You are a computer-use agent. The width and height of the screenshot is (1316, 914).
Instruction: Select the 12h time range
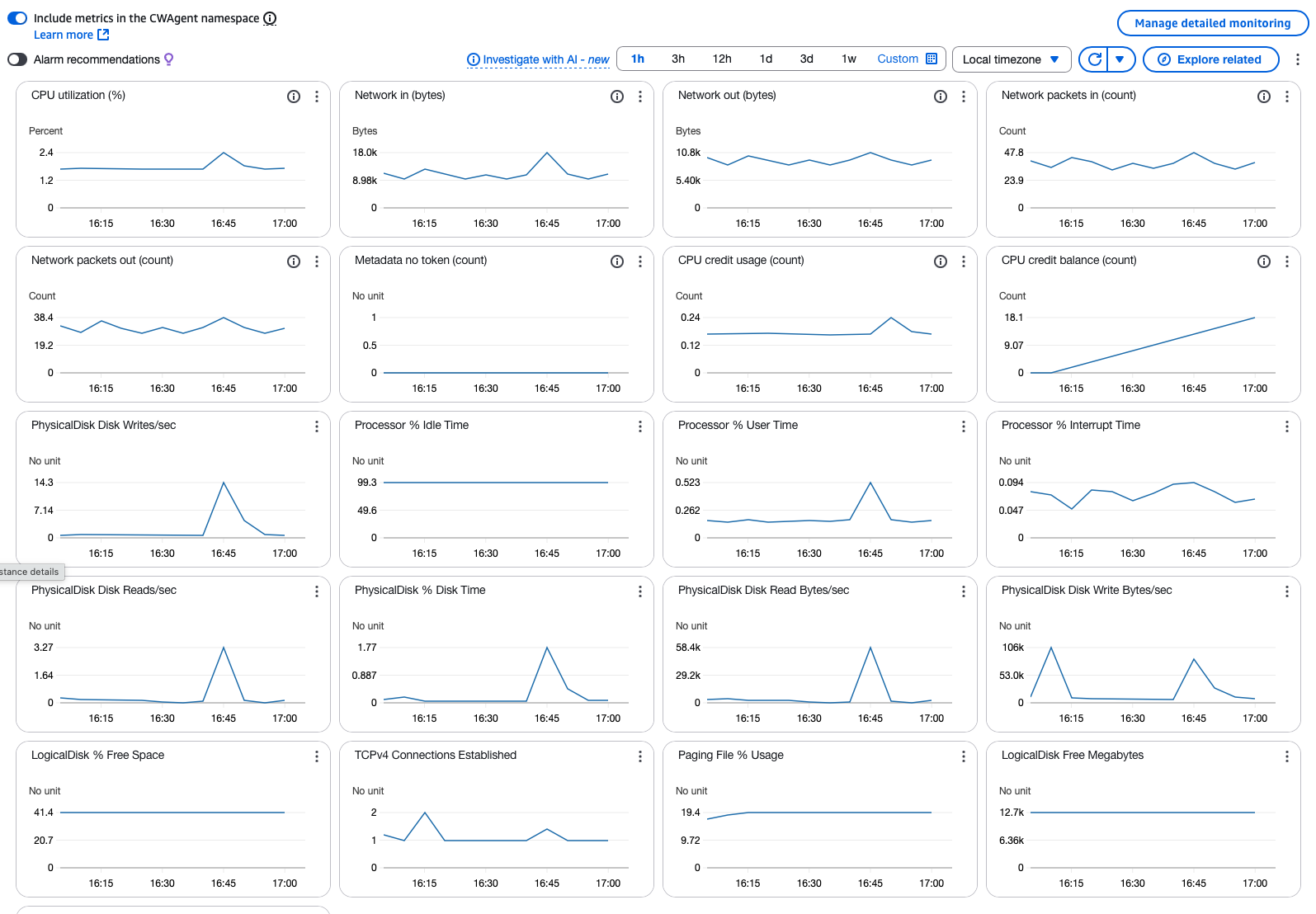point(722,59)
